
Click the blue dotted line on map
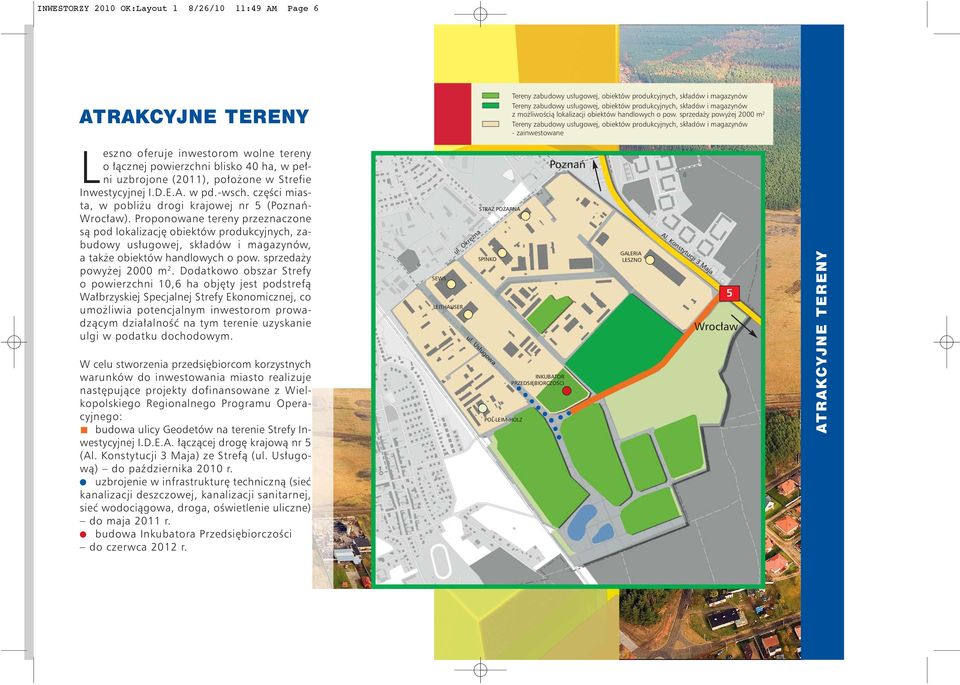[542, 410]
